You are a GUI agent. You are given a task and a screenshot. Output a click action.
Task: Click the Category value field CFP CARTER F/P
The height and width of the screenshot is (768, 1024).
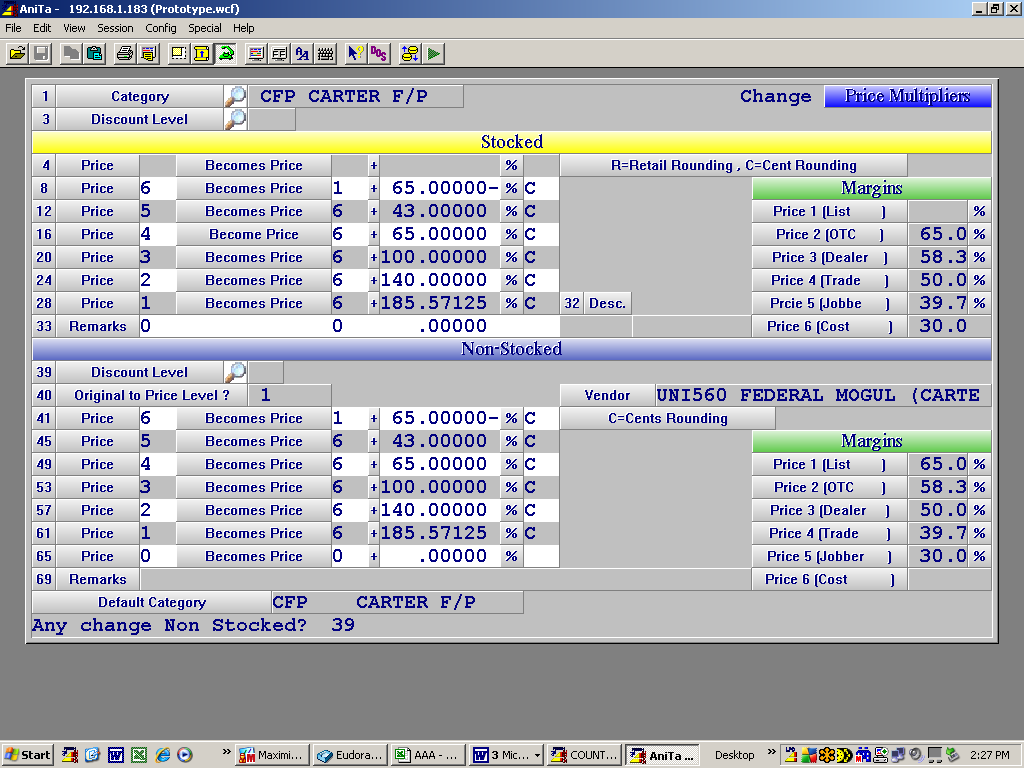pos(356,96)
